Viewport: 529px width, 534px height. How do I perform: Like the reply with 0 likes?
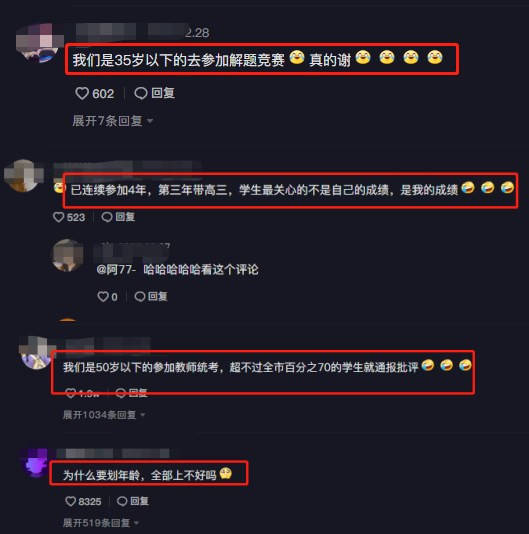103,297
